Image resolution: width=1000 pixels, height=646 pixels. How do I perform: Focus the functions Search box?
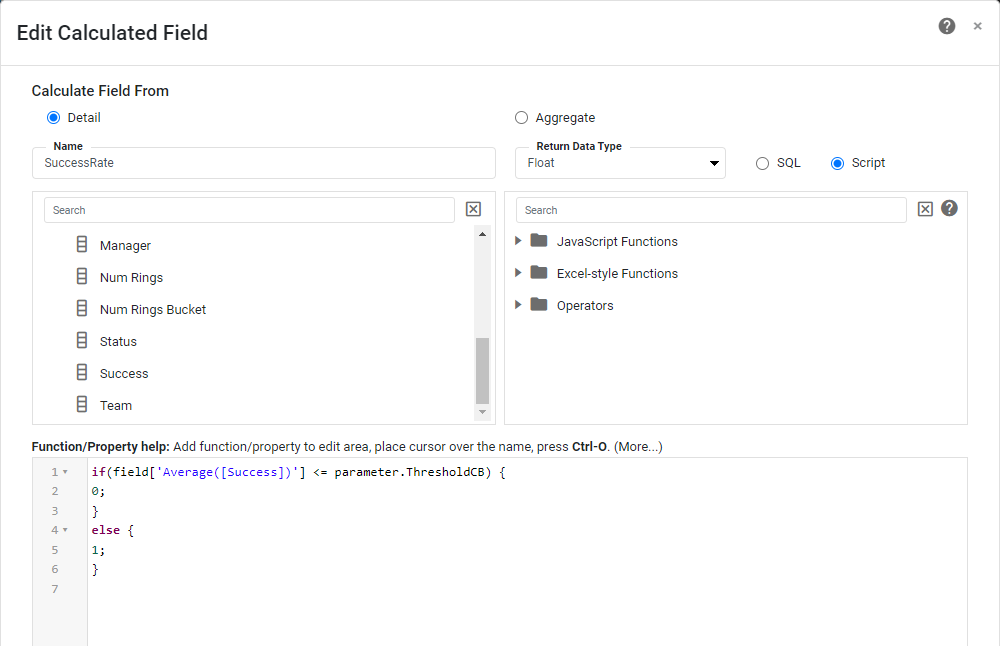[x=710, y=210]
